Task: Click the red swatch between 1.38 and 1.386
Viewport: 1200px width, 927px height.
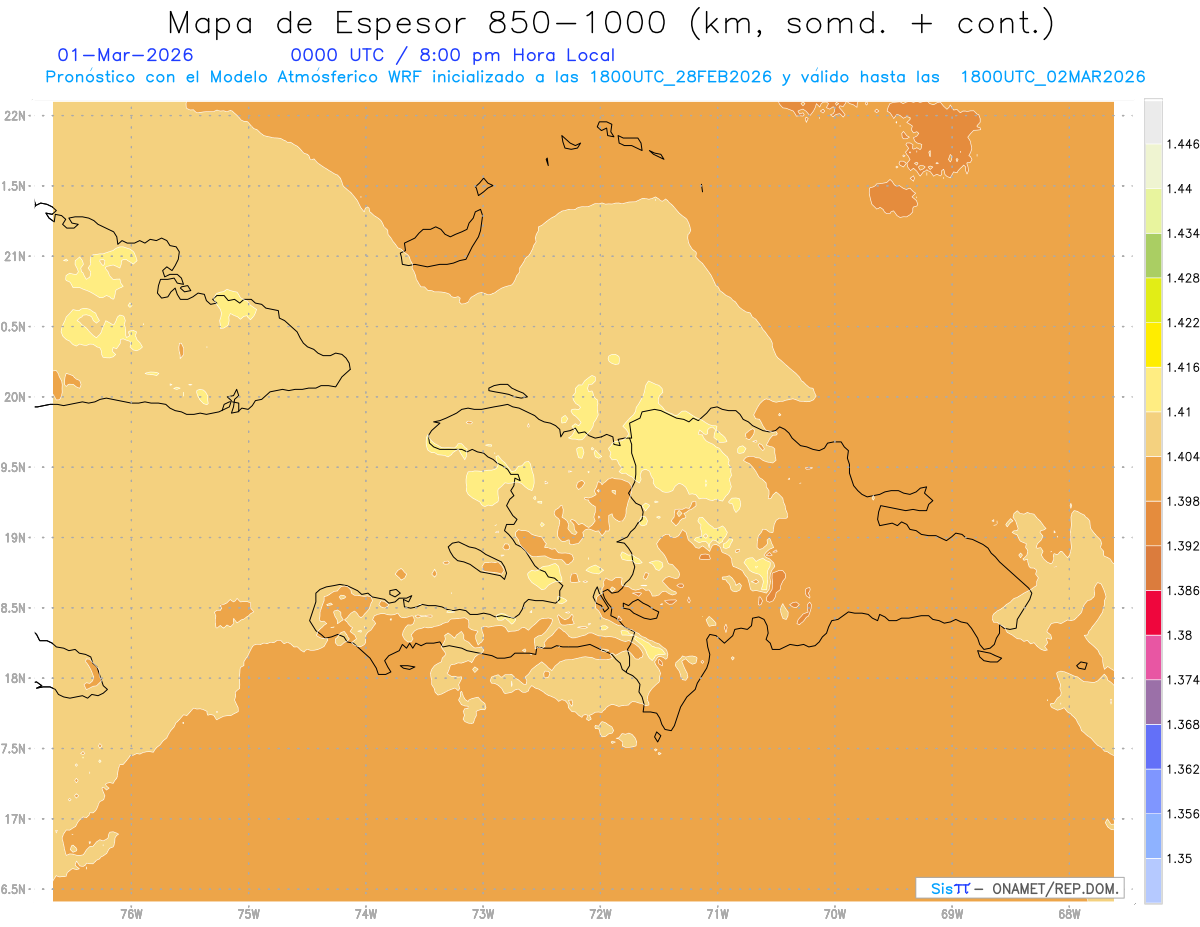Action: coord(1153,613)
